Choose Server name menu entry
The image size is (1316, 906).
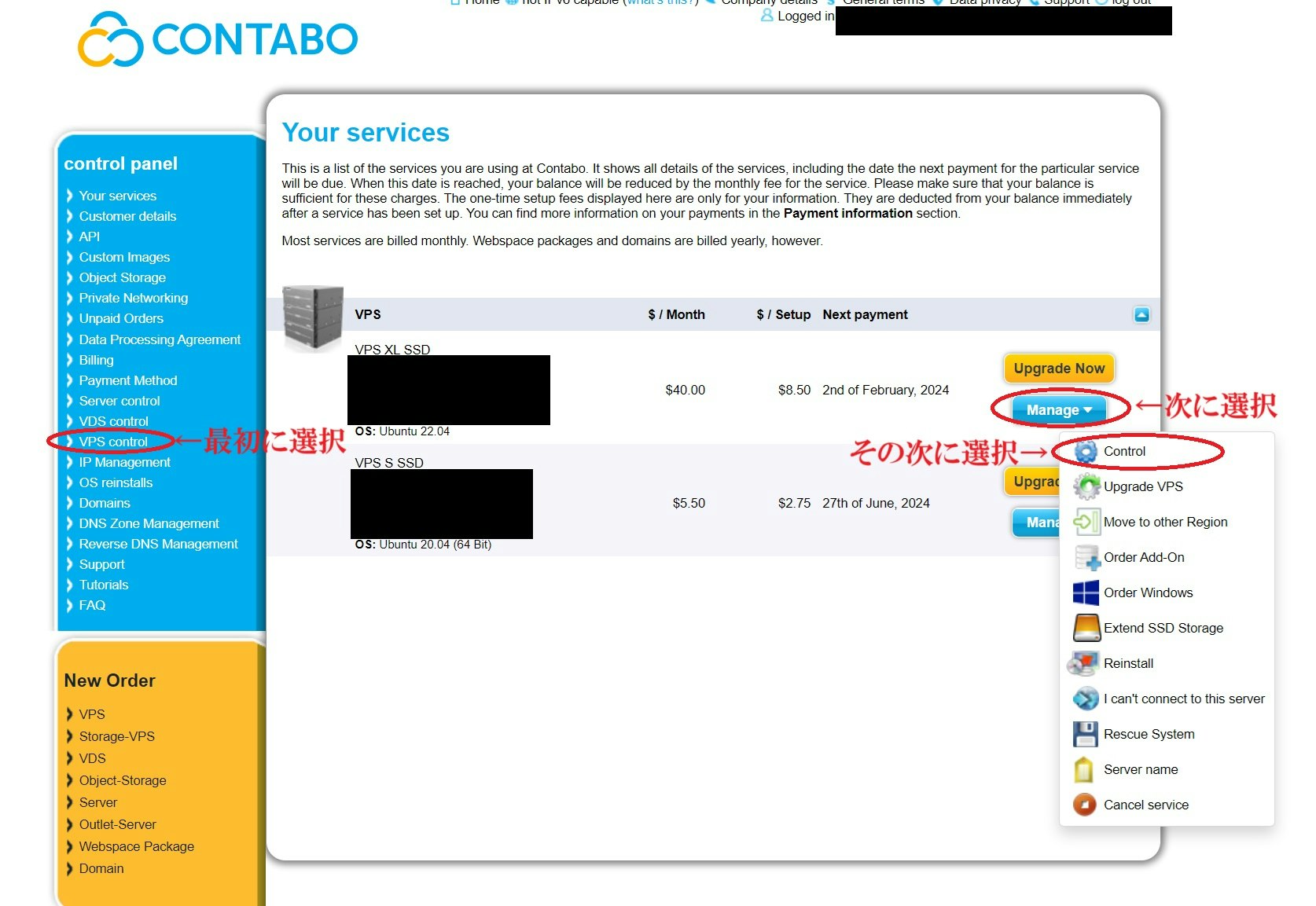tap(1141, 769)
